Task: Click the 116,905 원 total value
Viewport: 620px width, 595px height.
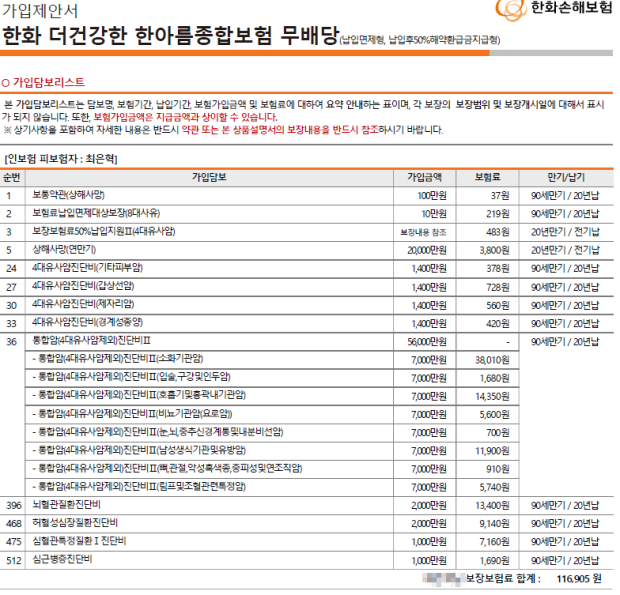Action: pos(579,579)
